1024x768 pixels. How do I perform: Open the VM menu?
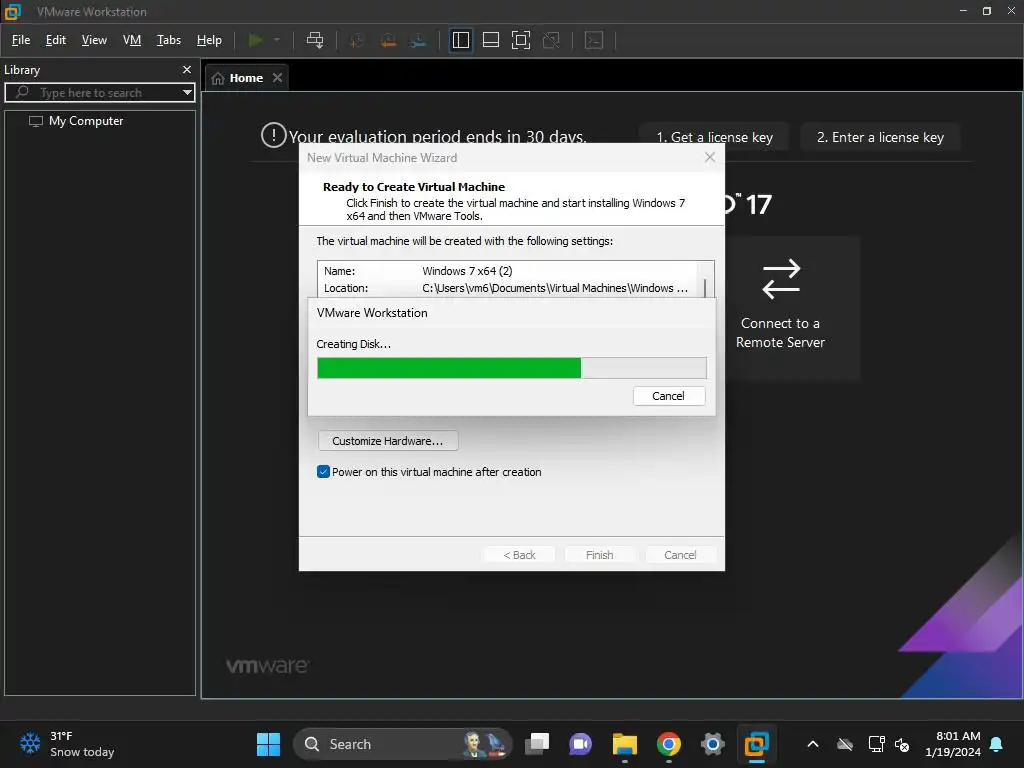point(132,40)
